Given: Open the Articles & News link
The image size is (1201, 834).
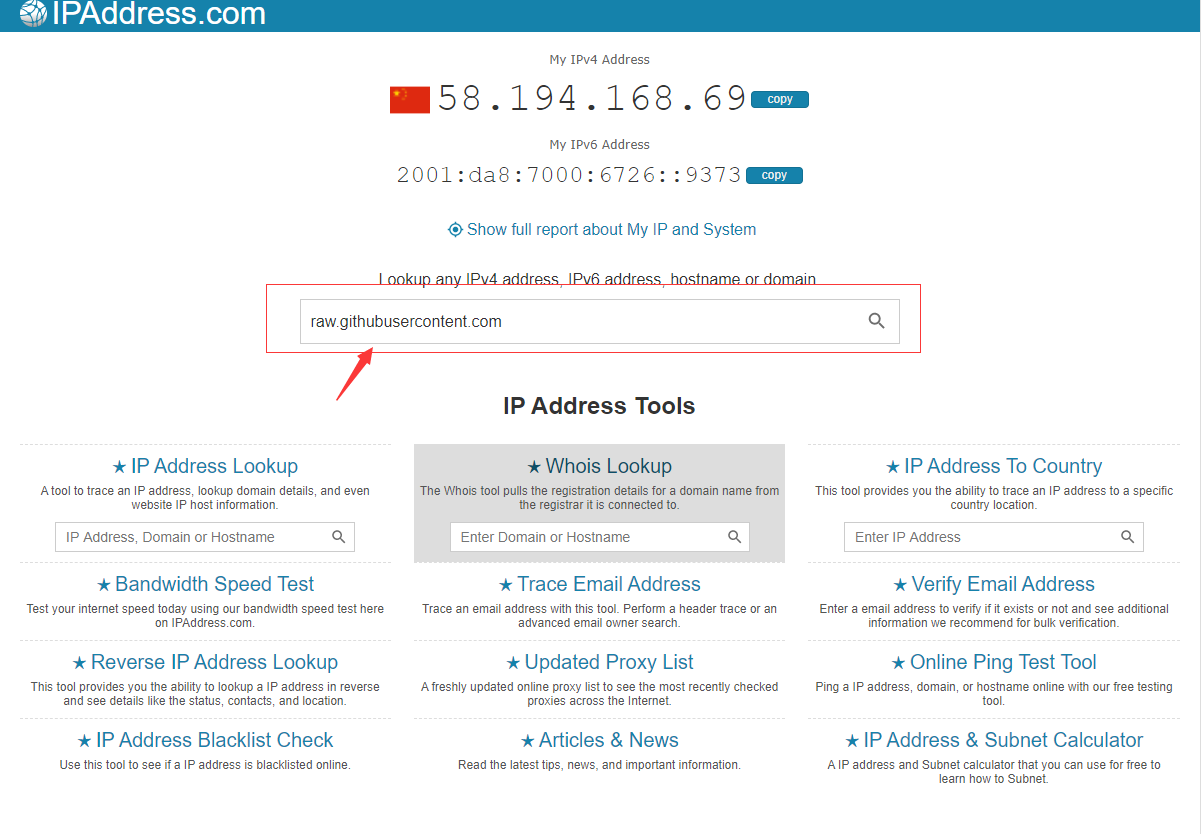Looking at the screenshot, I should pyautogui.click(x=609, y=740).
